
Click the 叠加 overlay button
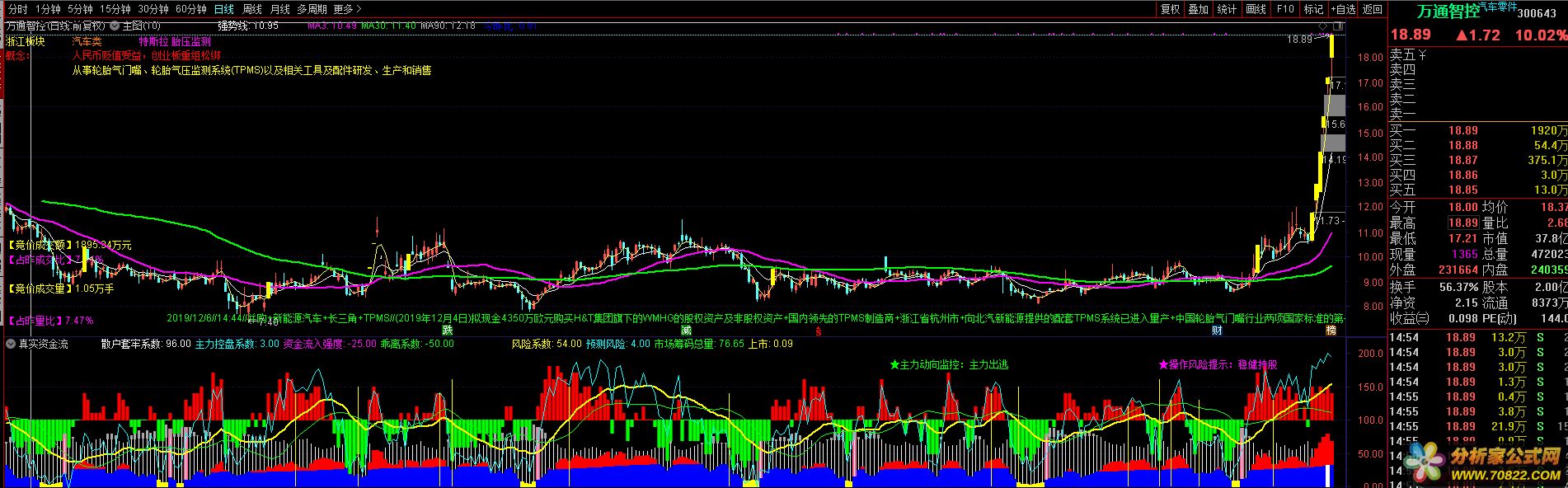click(1199, 9)
